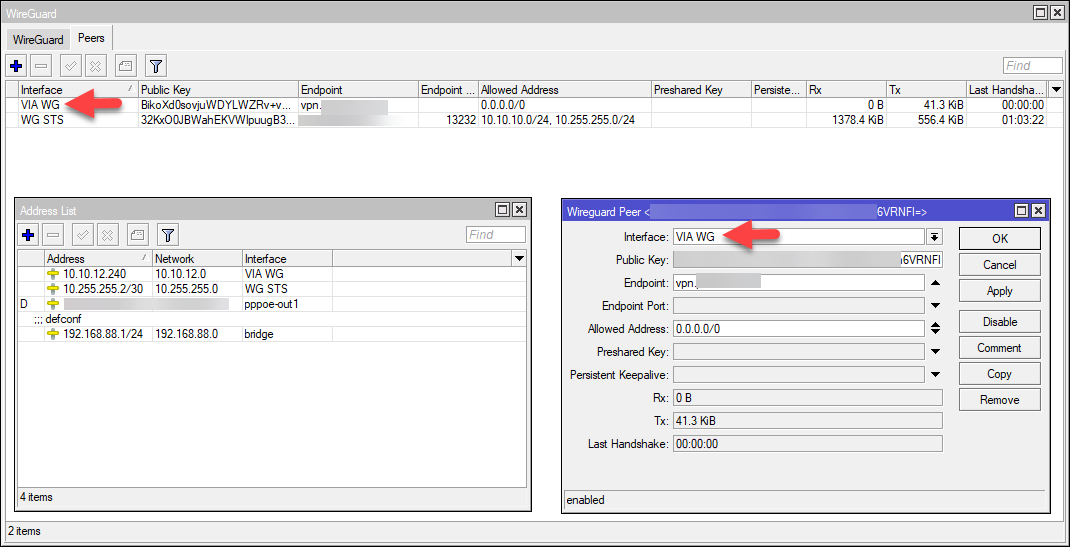Collapse the Endpoint field arrow

point(935,283)
